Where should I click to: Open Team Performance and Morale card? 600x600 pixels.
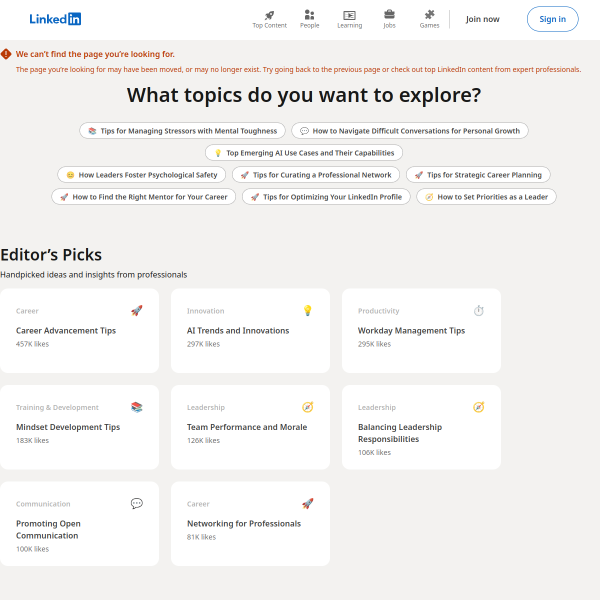tap(250, 427)
